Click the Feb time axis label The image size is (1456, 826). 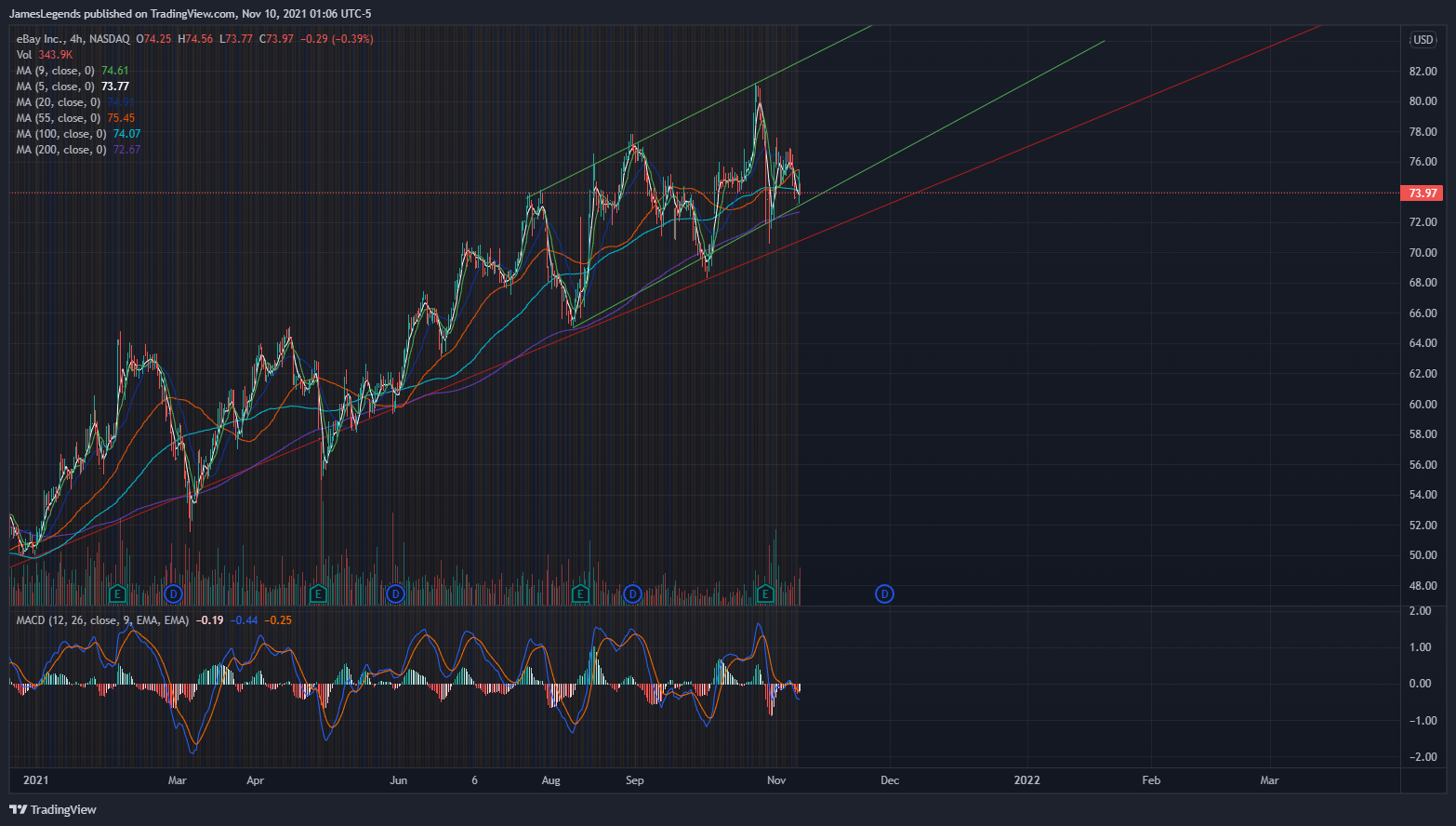tap(1151, 780)
